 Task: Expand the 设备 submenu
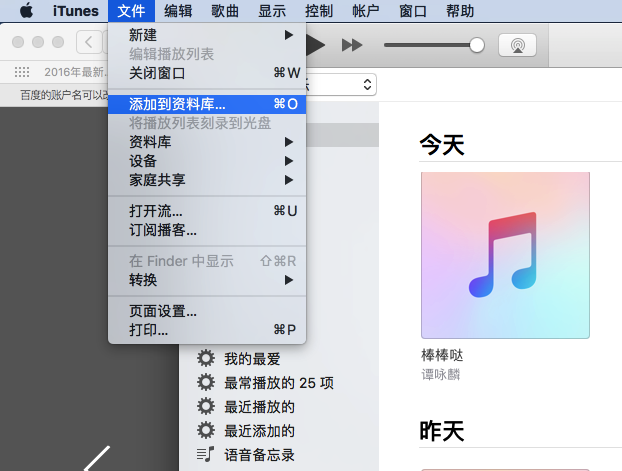(207, 161)
